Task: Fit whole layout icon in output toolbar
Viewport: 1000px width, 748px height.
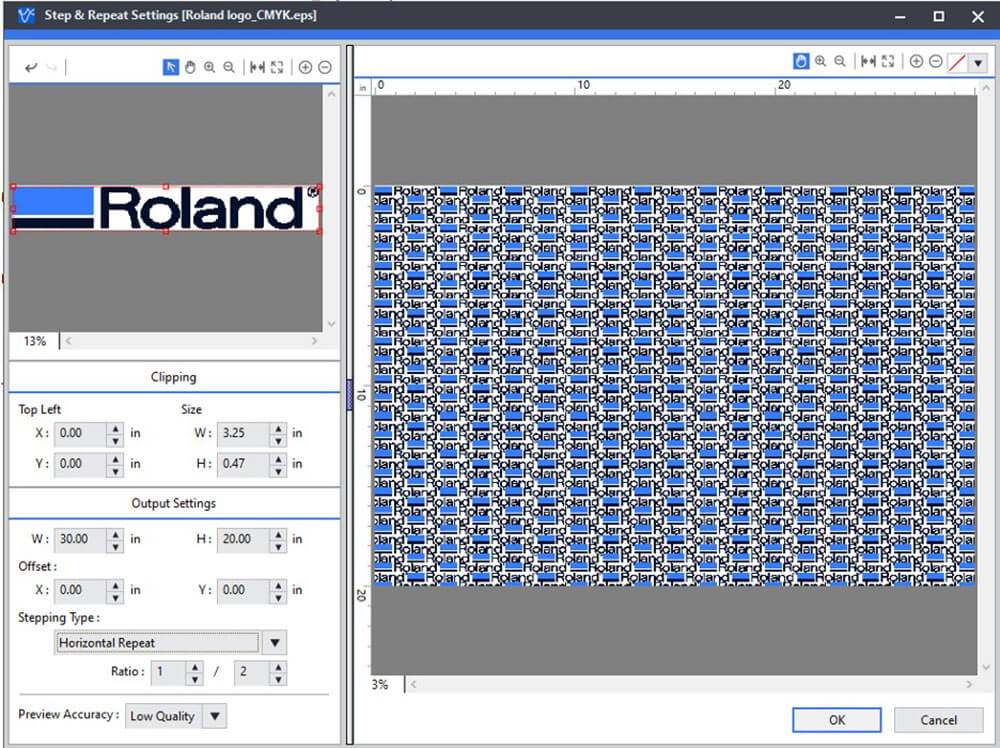Action: point(888,61)
